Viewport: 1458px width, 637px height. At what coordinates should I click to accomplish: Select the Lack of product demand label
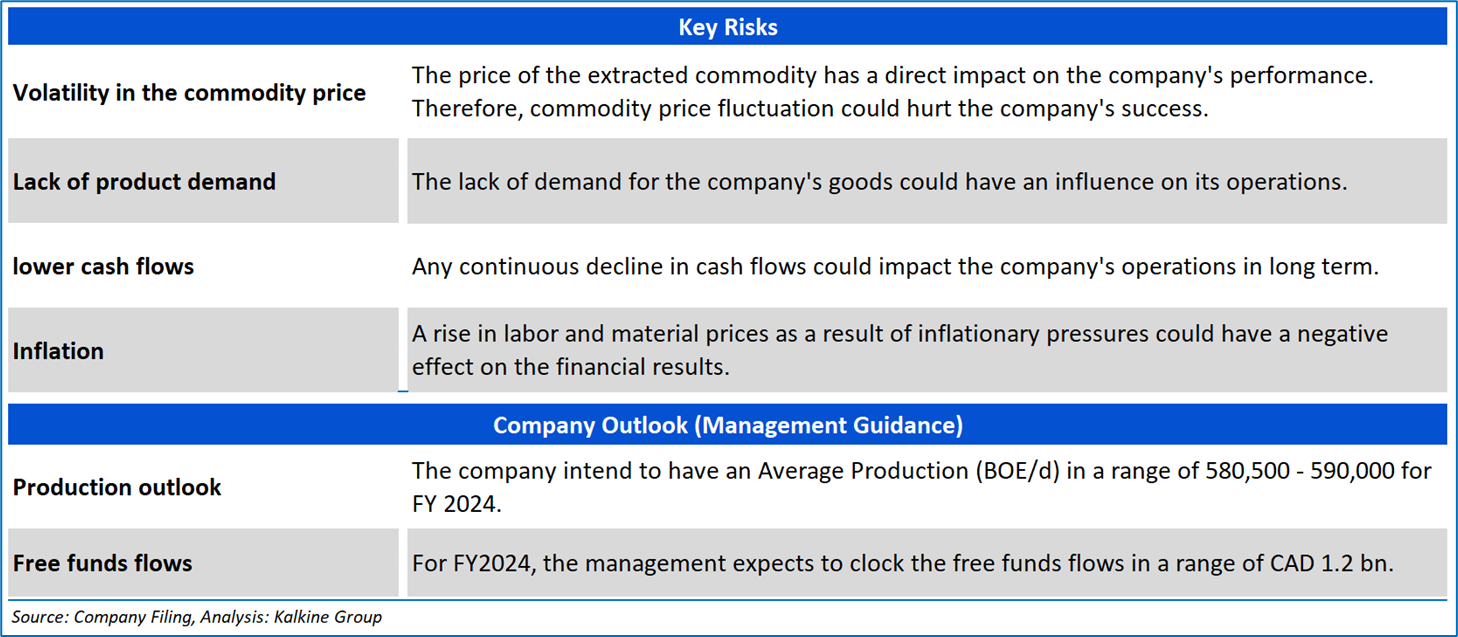point(144,182)
